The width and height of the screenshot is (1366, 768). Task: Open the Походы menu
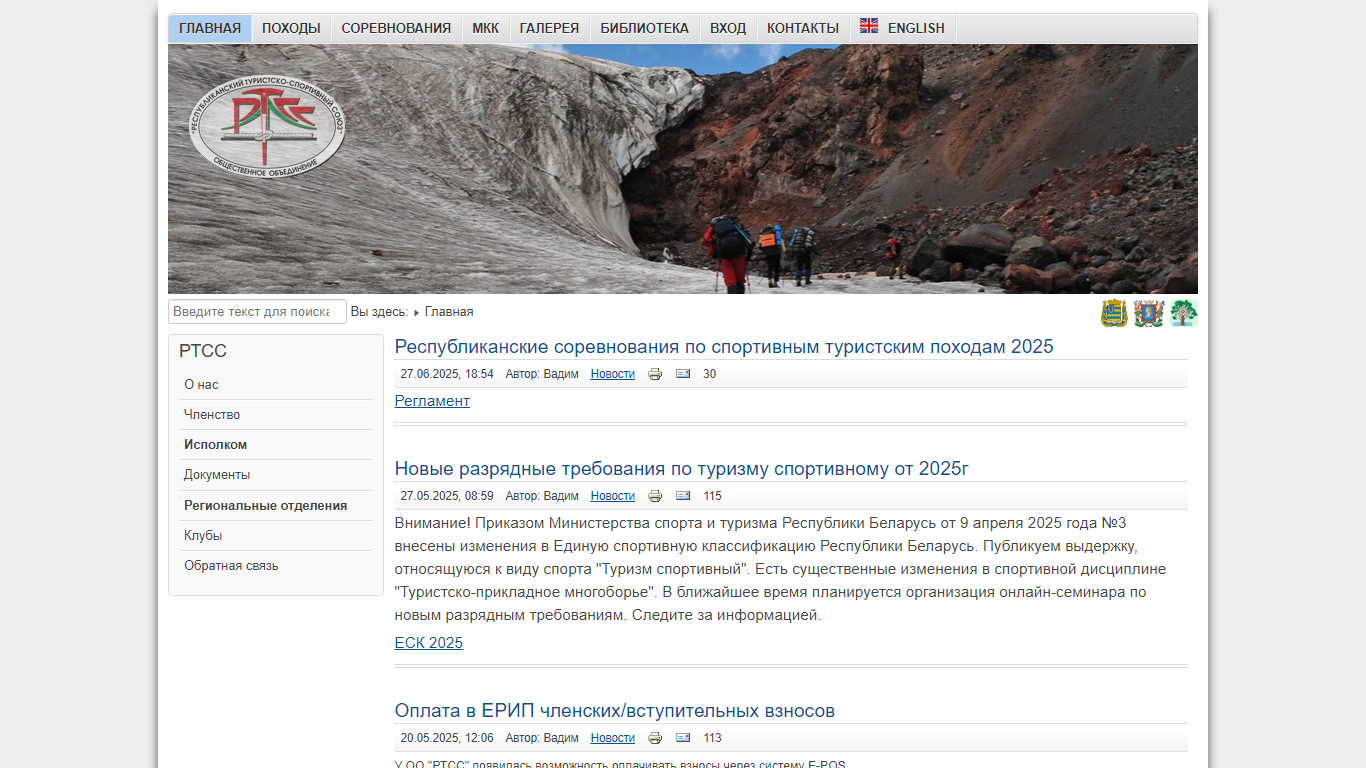[x=291, y=28]
